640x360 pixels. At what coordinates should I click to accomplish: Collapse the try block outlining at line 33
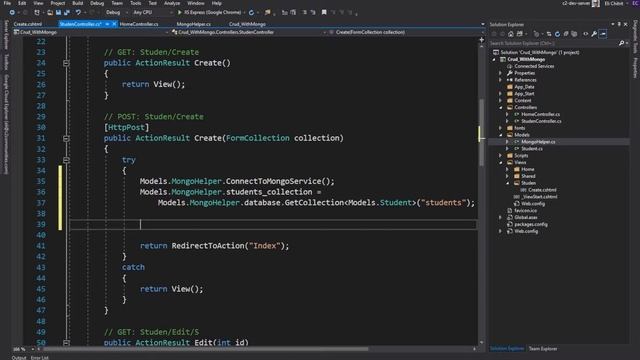click(x=66, y=160)
